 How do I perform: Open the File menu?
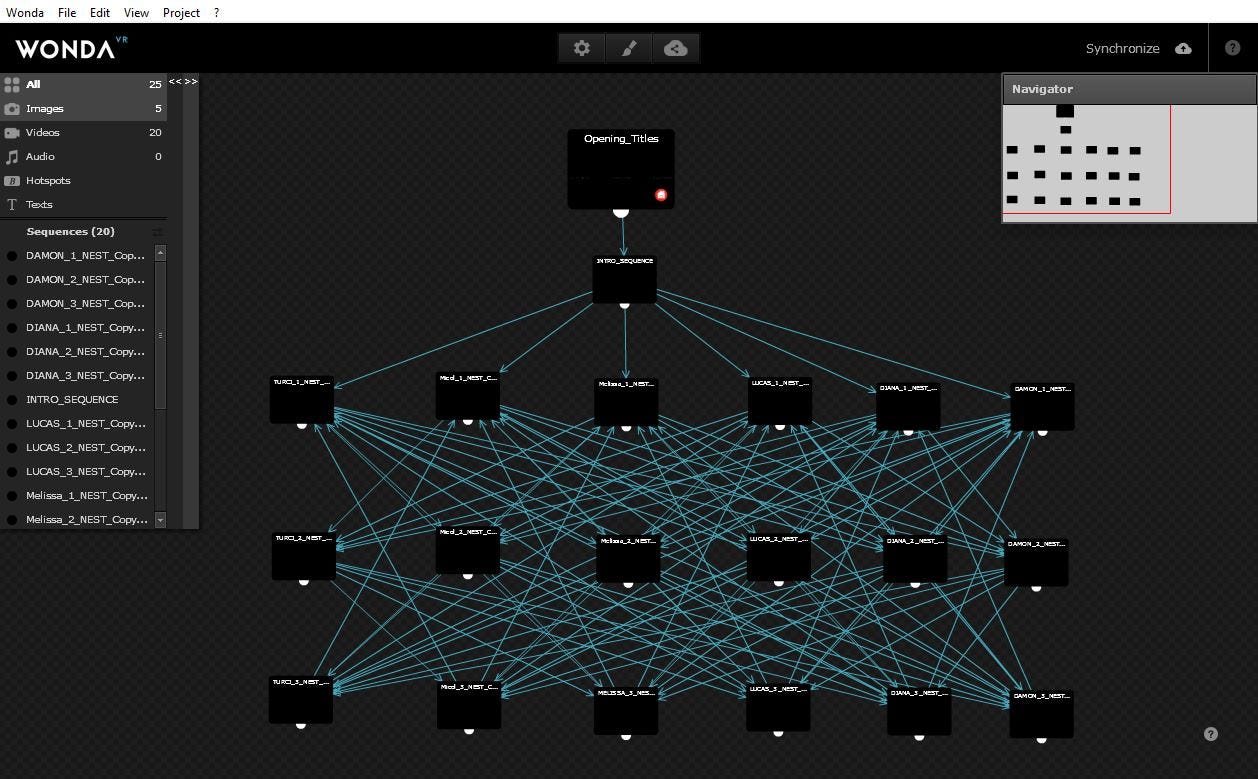pyautogui.click(x=67, y=13)
